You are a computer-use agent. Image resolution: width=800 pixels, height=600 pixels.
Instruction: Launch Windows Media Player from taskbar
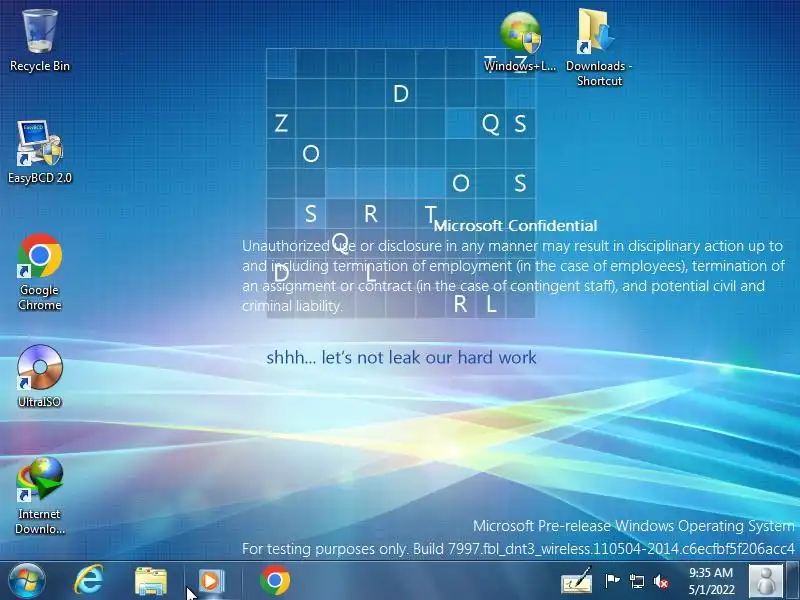pos(211,581)
